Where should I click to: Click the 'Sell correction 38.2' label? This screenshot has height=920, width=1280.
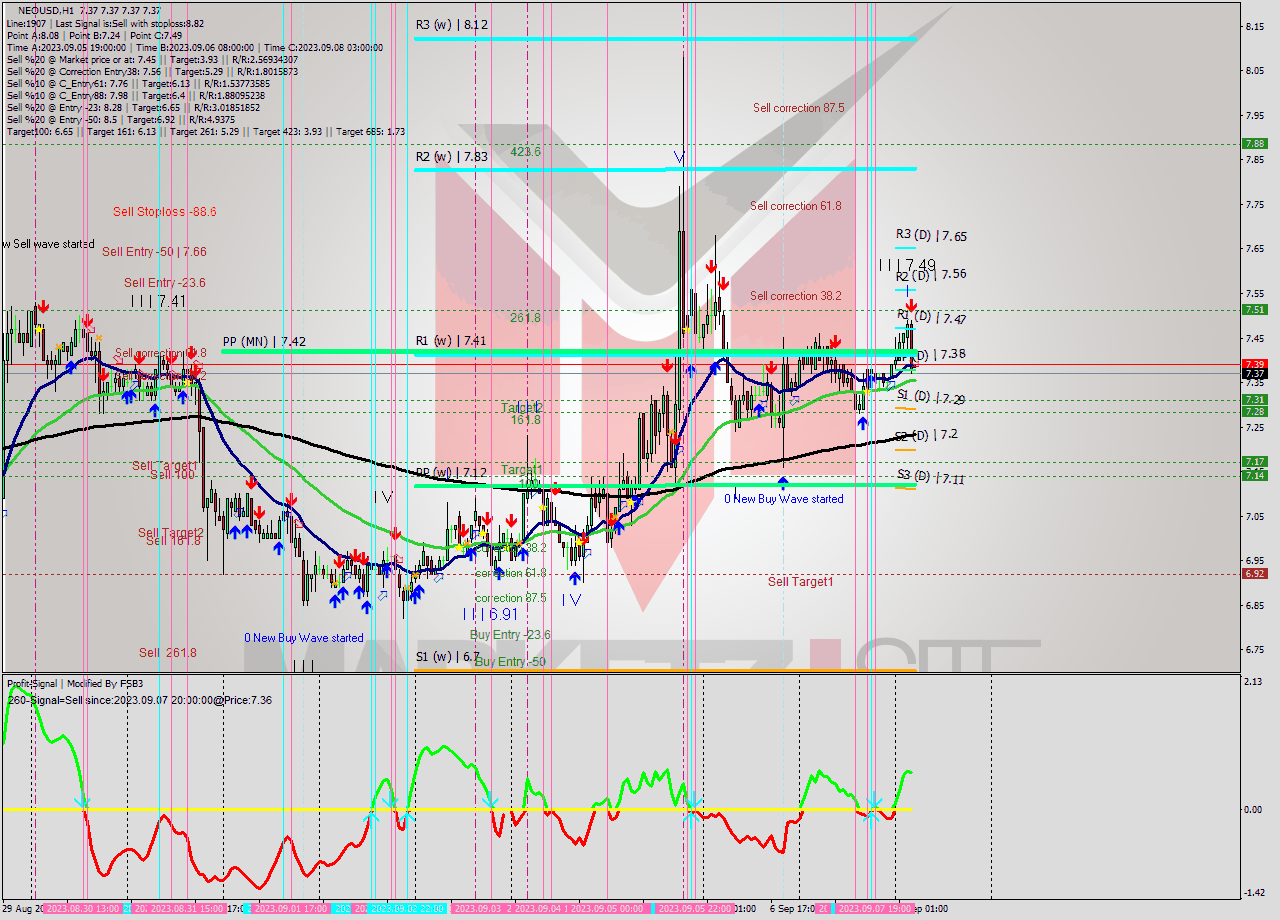coord(796,296)
